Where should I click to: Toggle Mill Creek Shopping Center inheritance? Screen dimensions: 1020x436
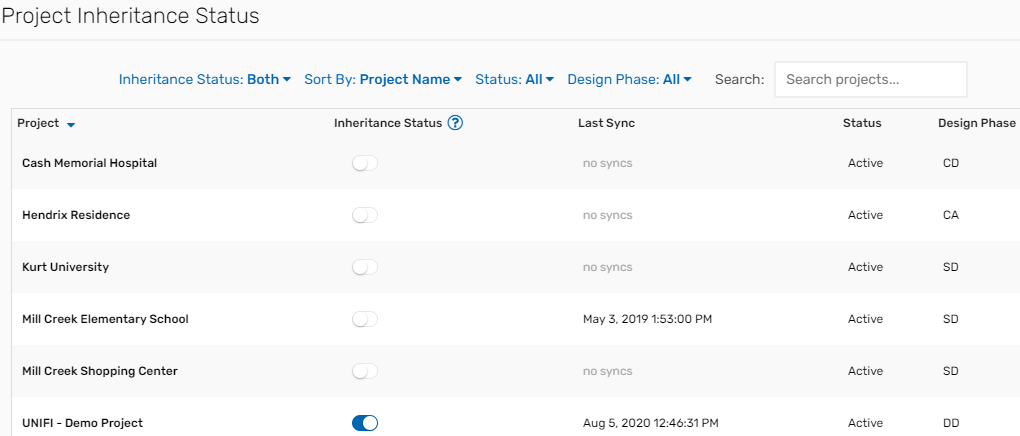click(x=365, y=371)
